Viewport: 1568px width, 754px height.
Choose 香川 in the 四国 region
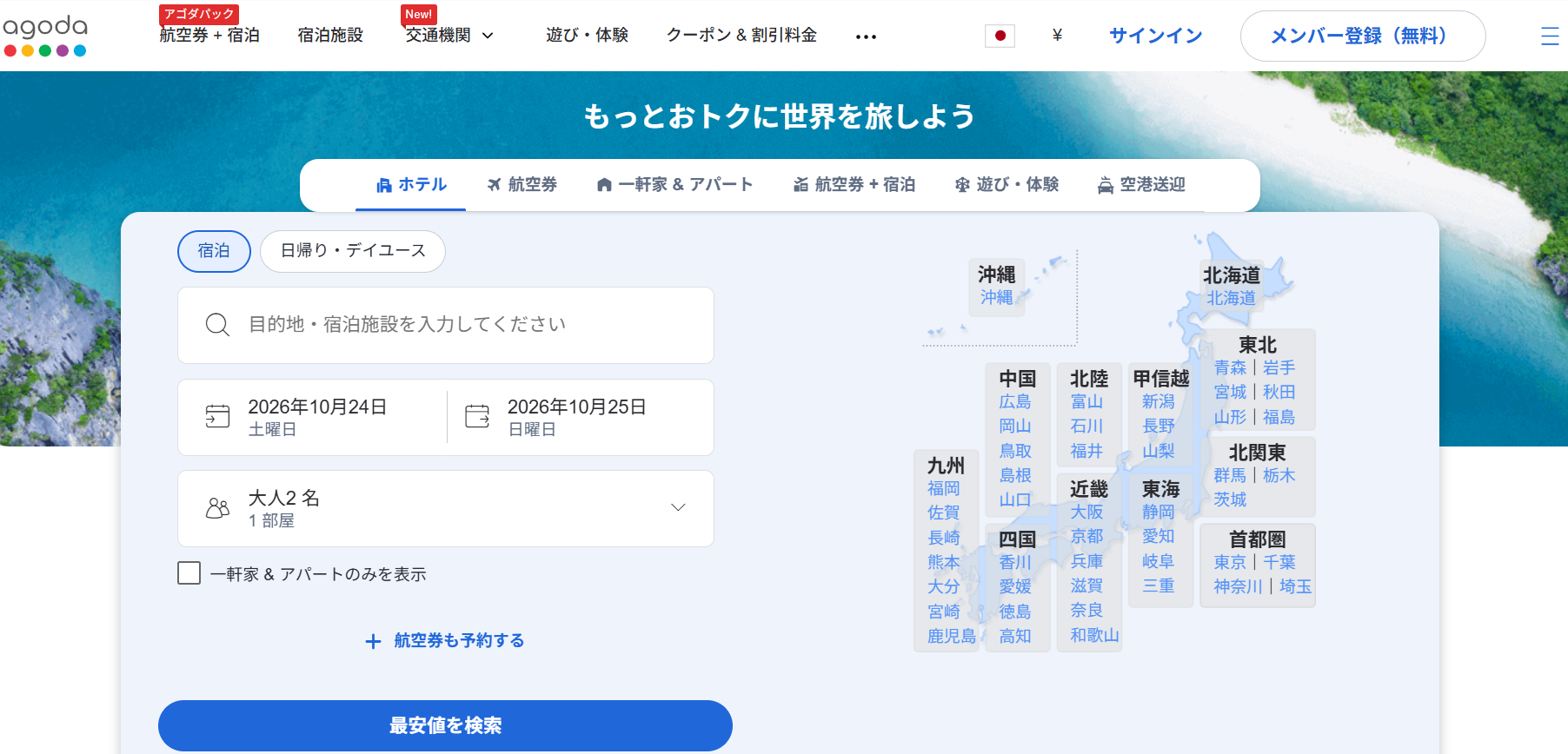click(x=1015, y=563)
